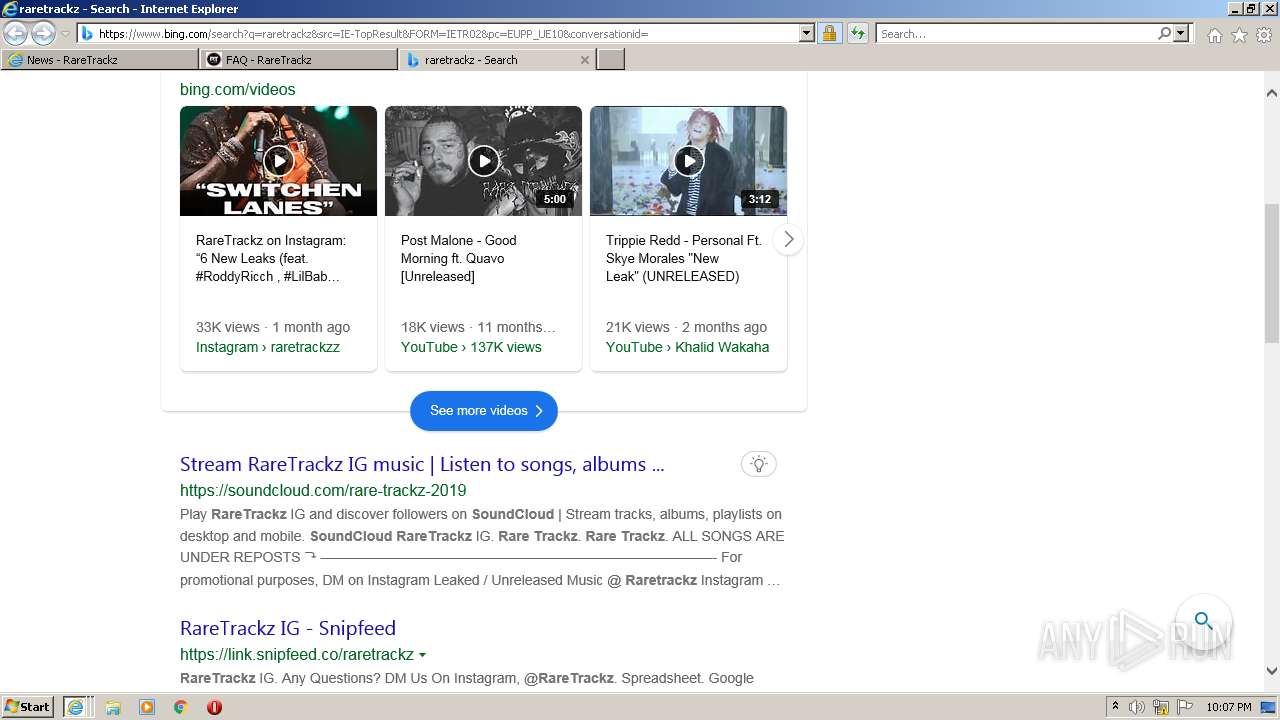This screenshot has width=1280, height=720.
Task: Open Stream RareTrackz IG music result
Action: [422, 464]
